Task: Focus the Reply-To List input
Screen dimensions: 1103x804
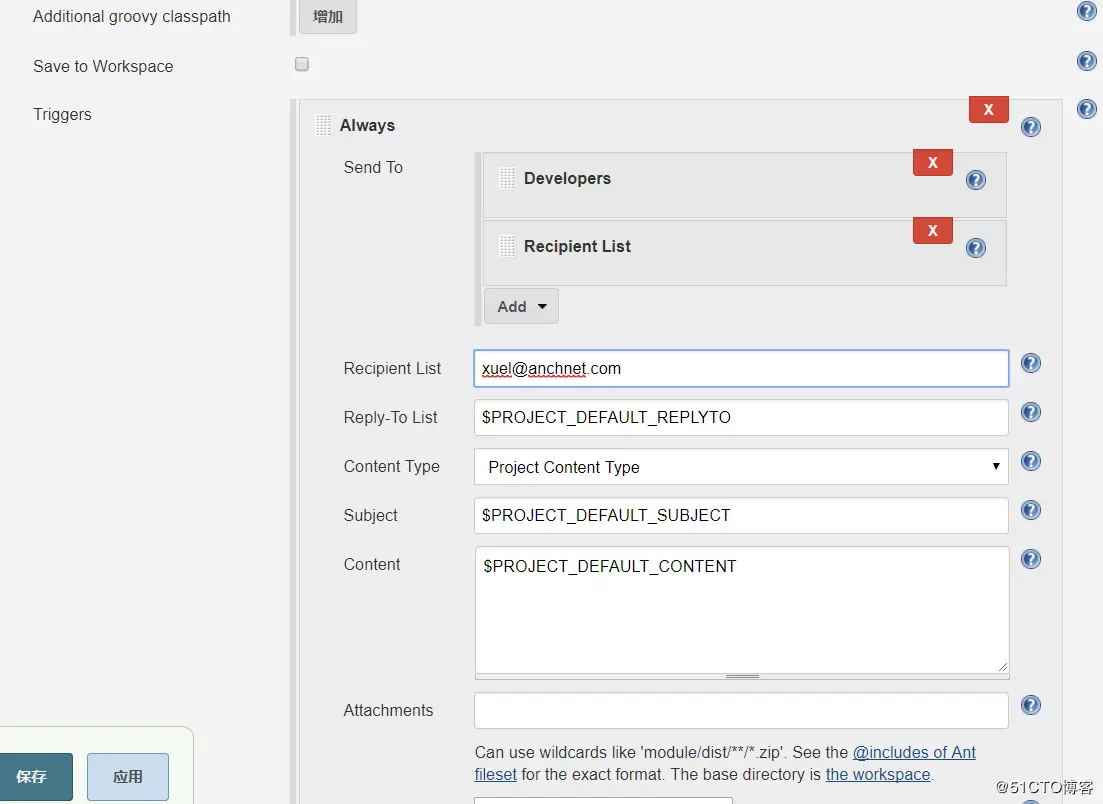Action: pos(741,418)
